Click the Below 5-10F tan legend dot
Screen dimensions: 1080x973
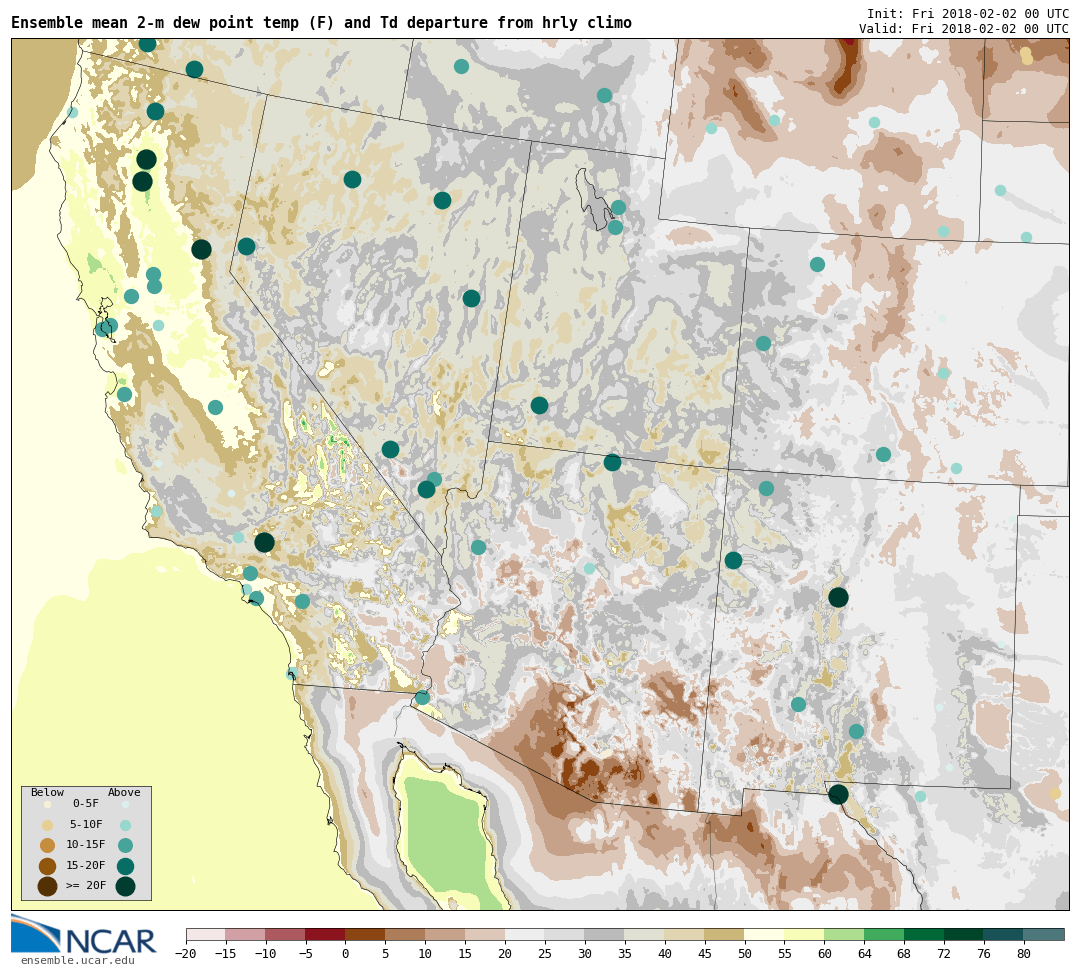coord(48,825)
